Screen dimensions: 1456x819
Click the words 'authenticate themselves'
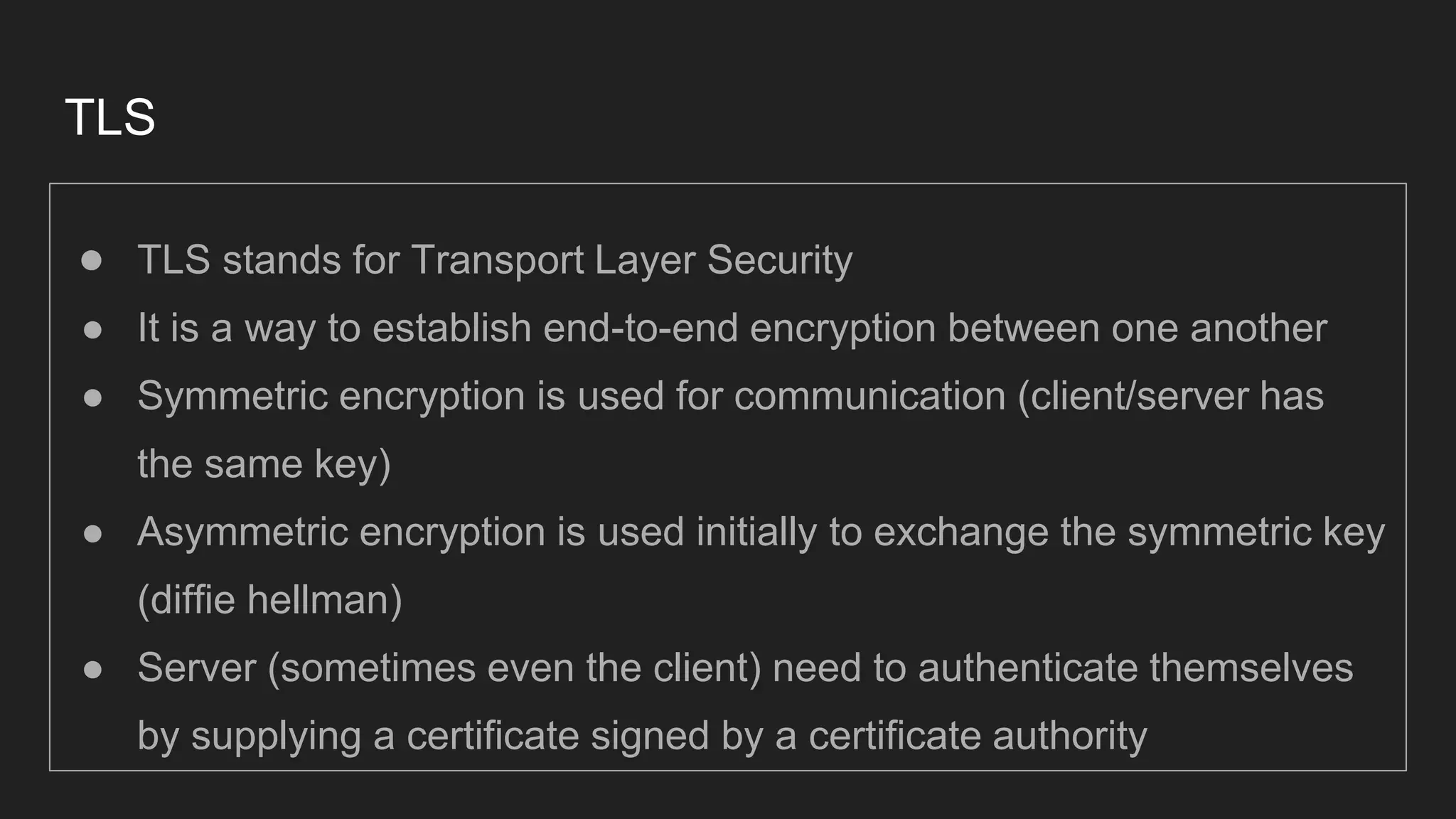(1135, 668)
